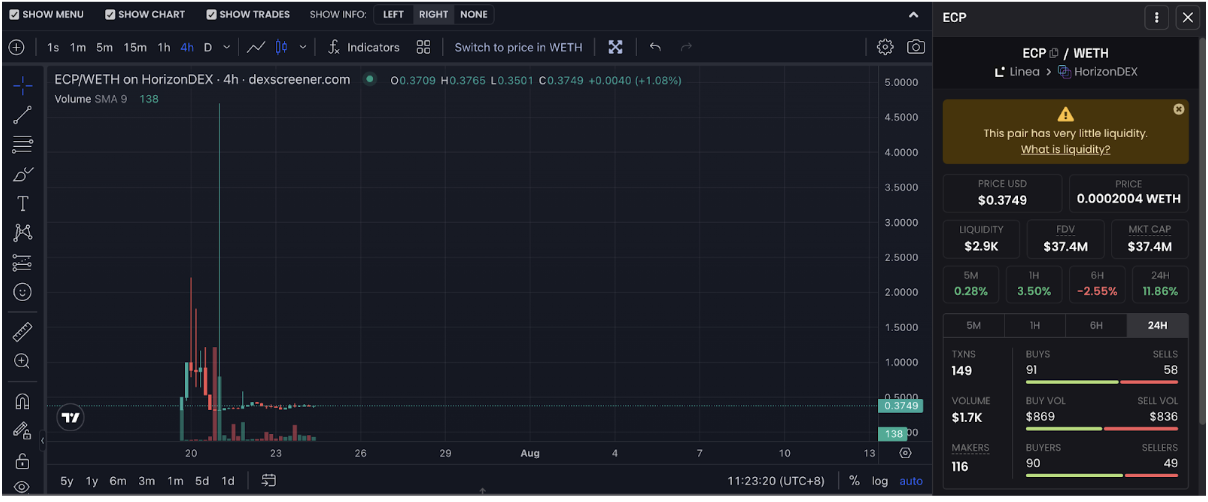Open the time axis settings icon
Screen dimensions: 1208x502
coord(905,453)
